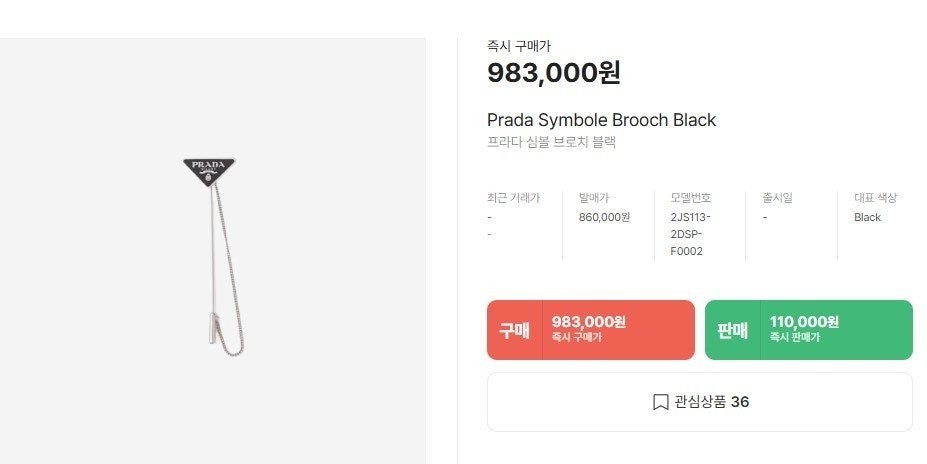Add item to 관심상품 wishlist

pyautogui.click(x=699, y=402)
